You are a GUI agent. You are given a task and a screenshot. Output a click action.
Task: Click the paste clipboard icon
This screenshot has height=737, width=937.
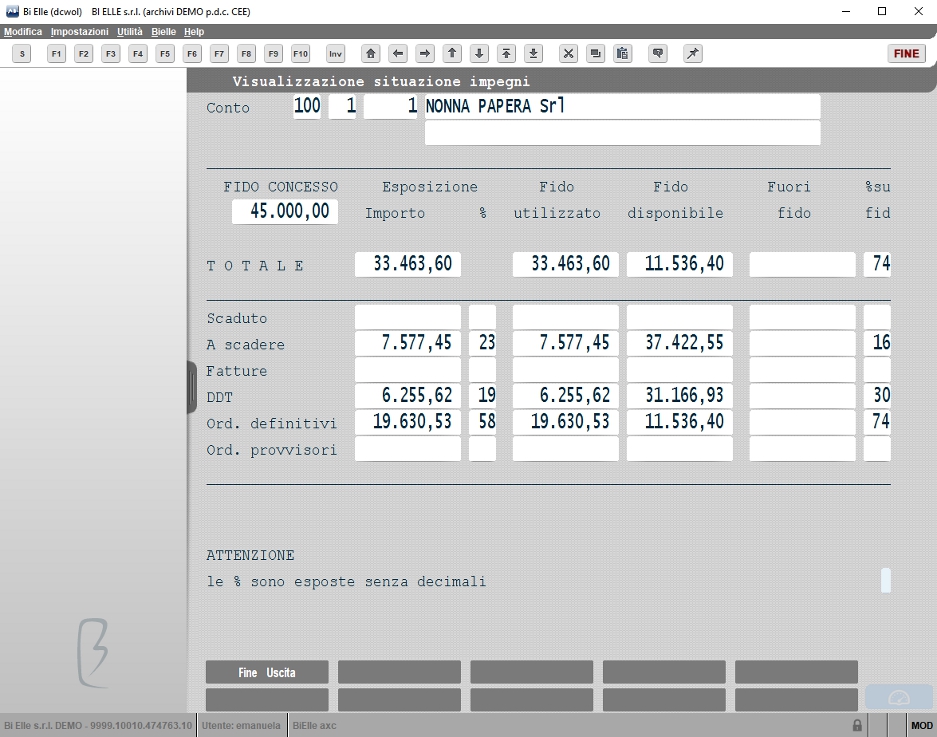tap(623, 54)
